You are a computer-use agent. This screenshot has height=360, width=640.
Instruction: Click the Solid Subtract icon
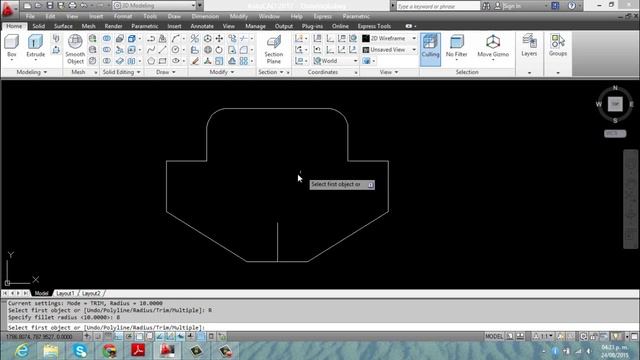pos(107,50)
